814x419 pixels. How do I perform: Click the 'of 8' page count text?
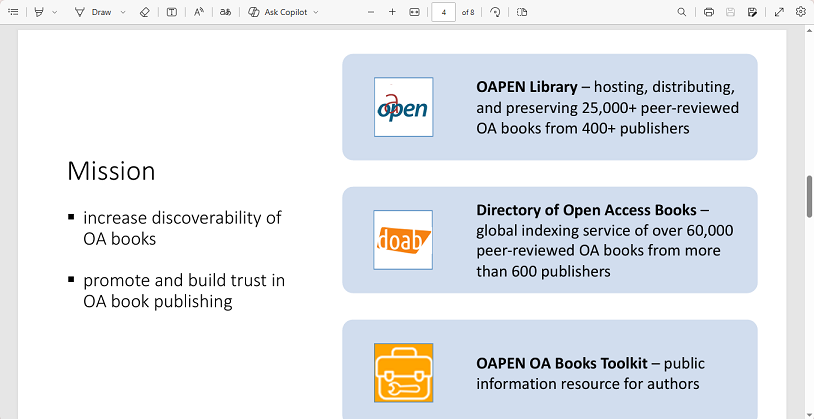tap(468, 12)
